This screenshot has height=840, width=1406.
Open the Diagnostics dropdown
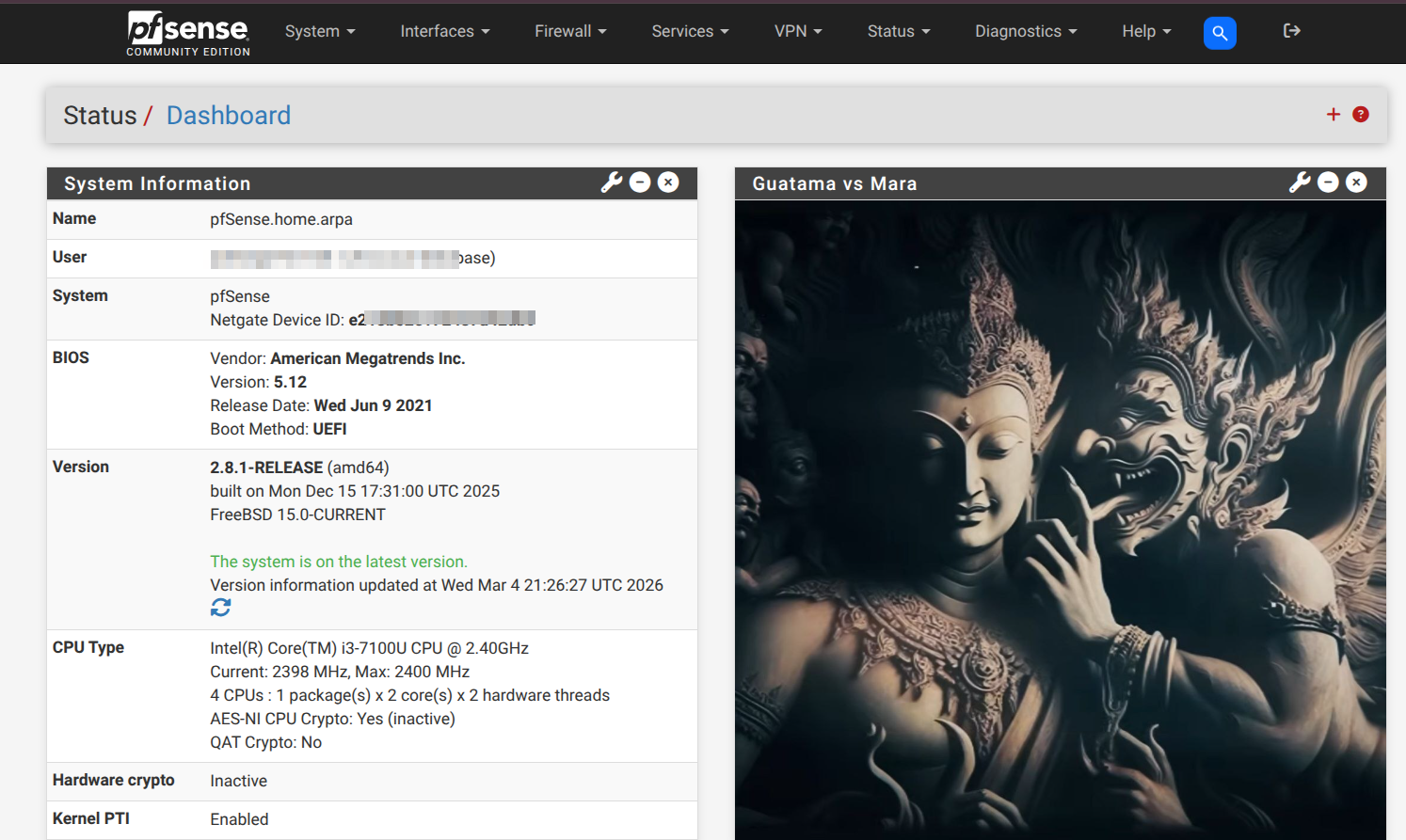pyautogui.click(x=1025, y=31)
